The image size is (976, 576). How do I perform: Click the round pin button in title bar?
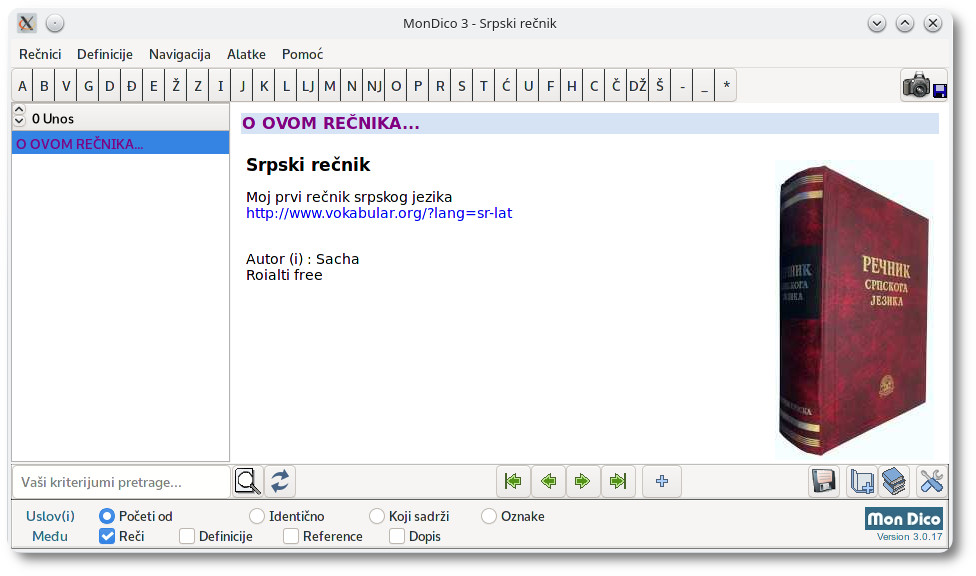pyautogui.click(x=55, y=24)
